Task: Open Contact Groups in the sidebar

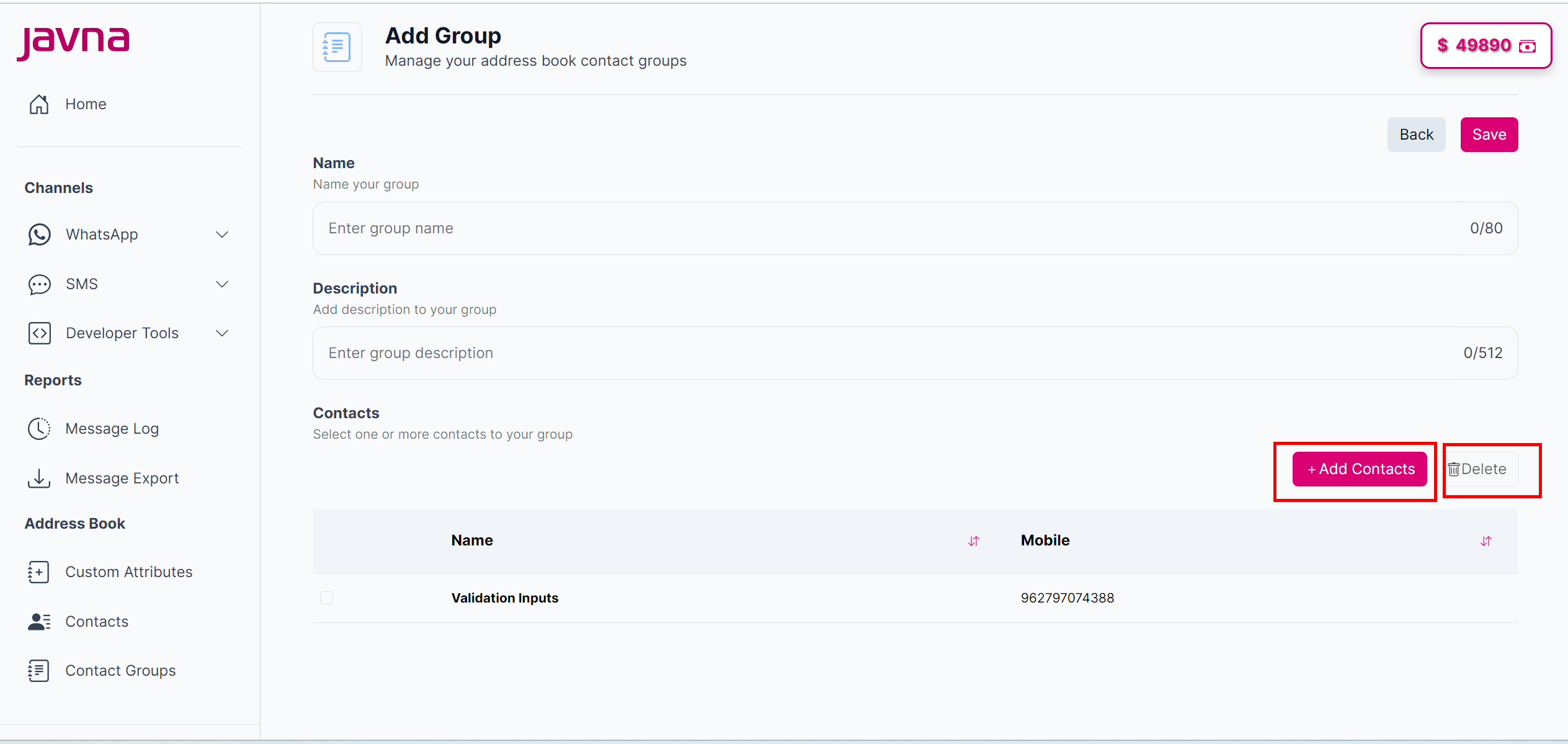Action: coord(120,671)
